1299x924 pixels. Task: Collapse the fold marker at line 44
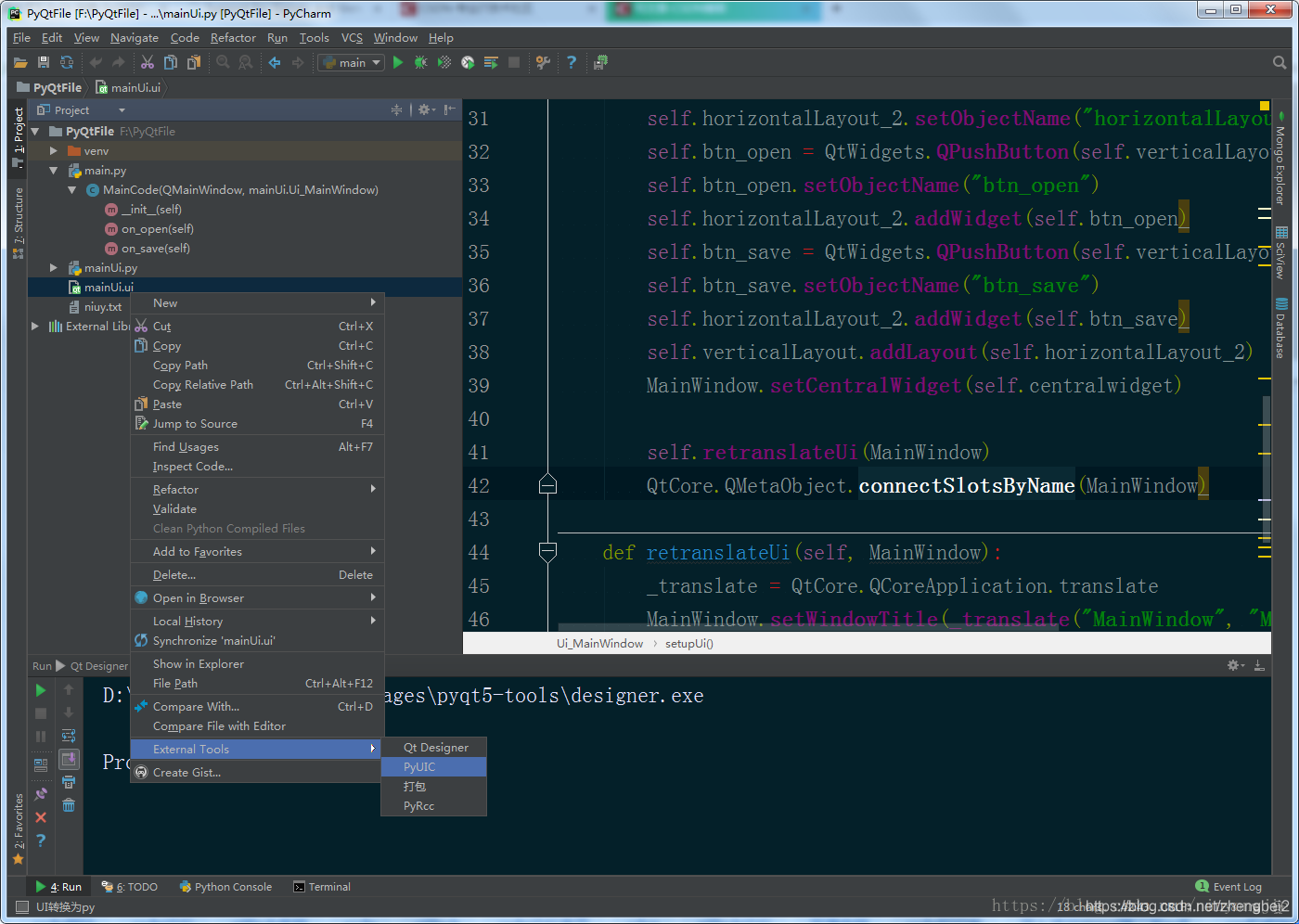[547, 553]
